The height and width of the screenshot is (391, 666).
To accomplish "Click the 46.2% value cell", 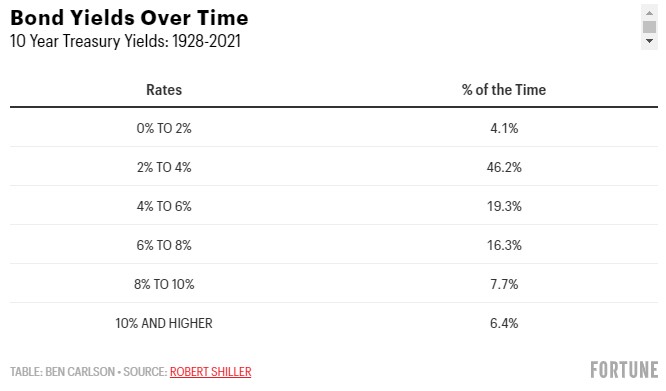I will (x=504, y=167).
